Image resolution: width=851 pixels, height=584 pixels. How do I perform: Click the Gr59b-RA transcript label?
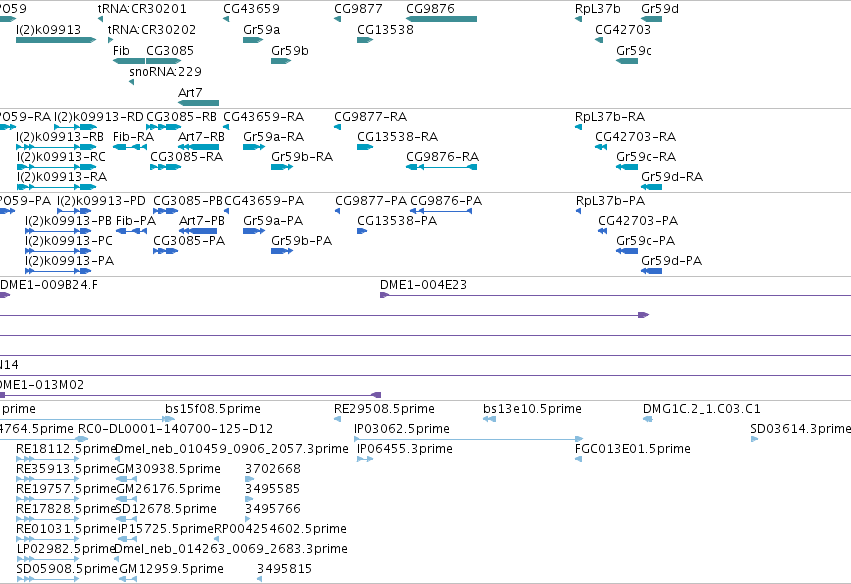point(302,157)
